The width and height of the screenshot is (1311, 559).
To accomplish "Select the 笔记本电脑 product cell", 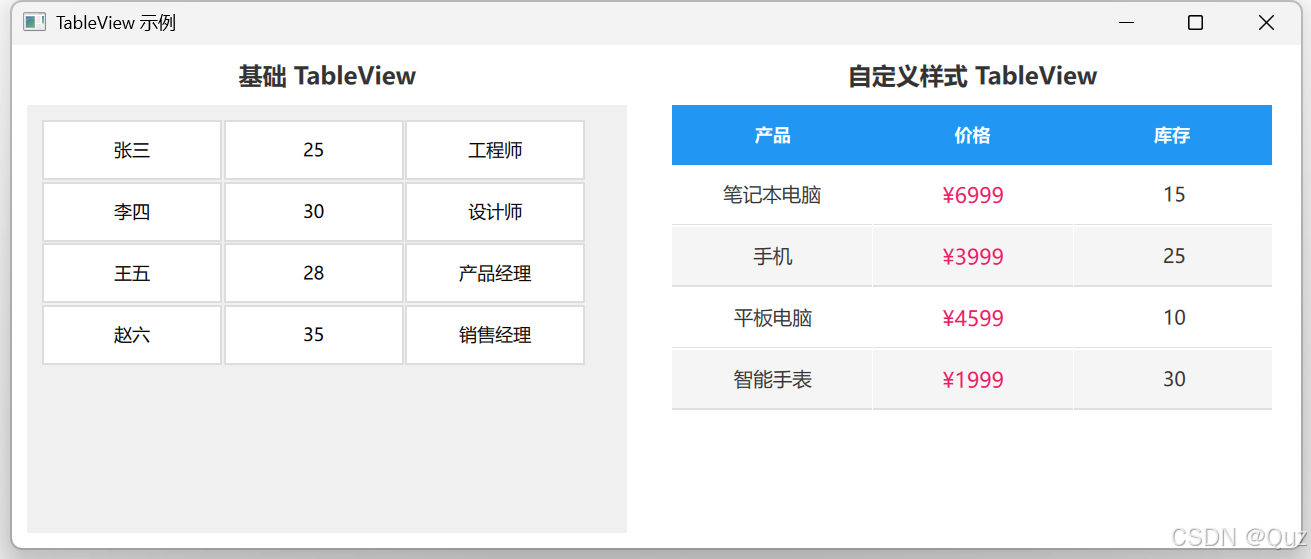I will tap(772, 195).
